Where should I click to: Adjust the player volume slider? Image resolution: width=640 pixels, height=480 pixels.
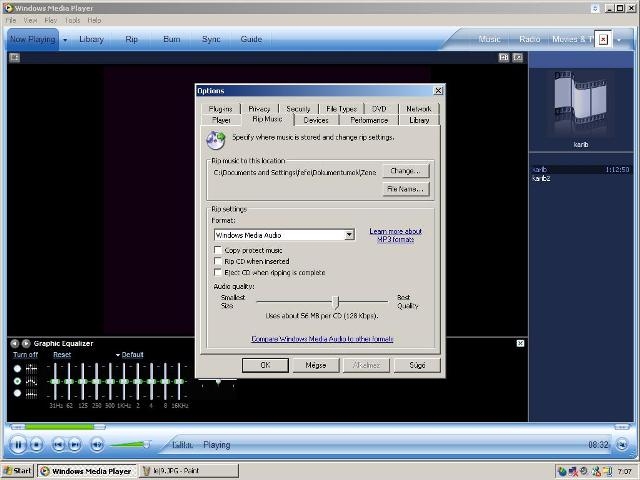click(130, 444)
